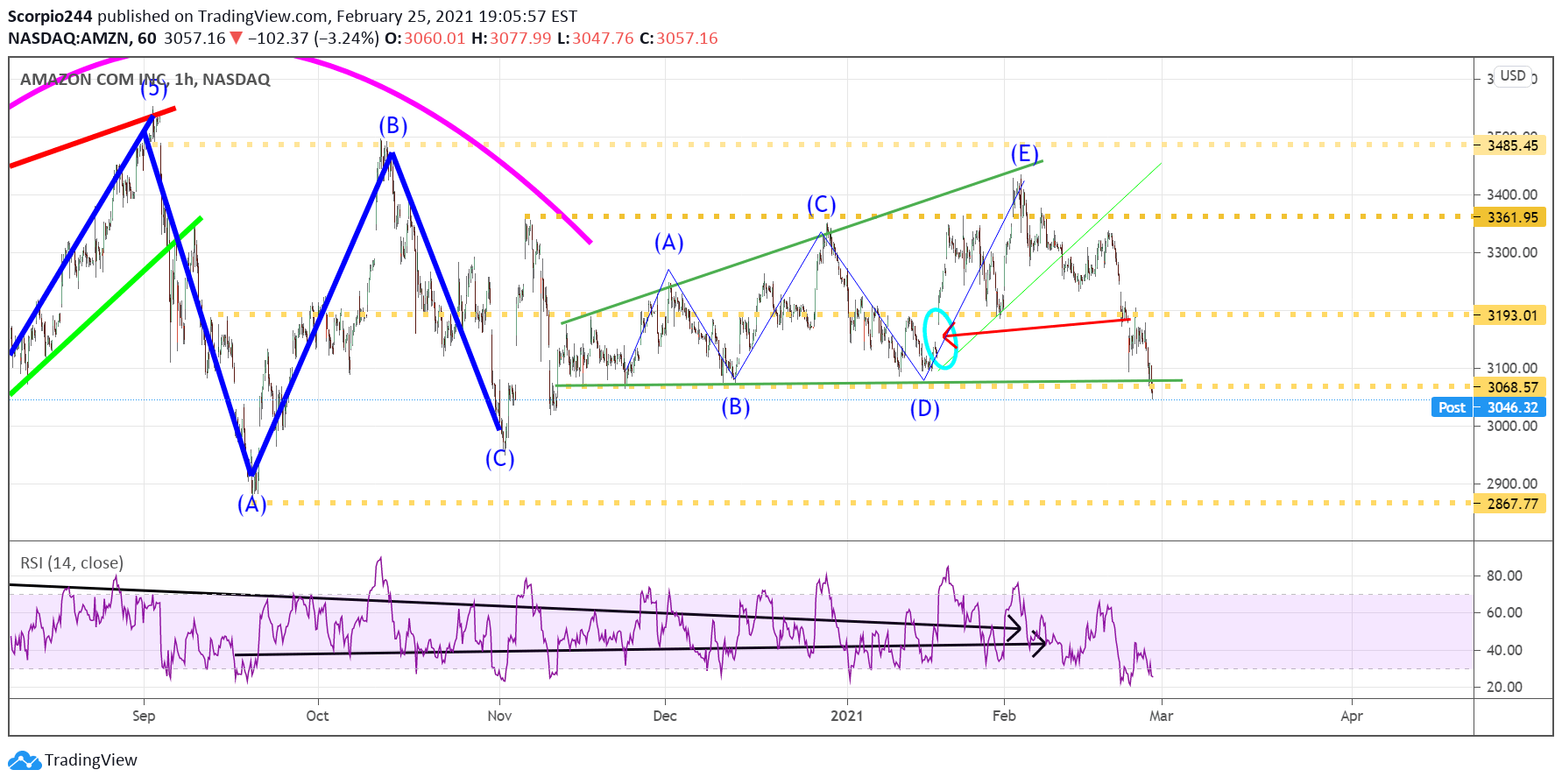1562x784 pixels.
Task: Click the AMAZON COM INC chart title
Action: click(x=145, y=80)
